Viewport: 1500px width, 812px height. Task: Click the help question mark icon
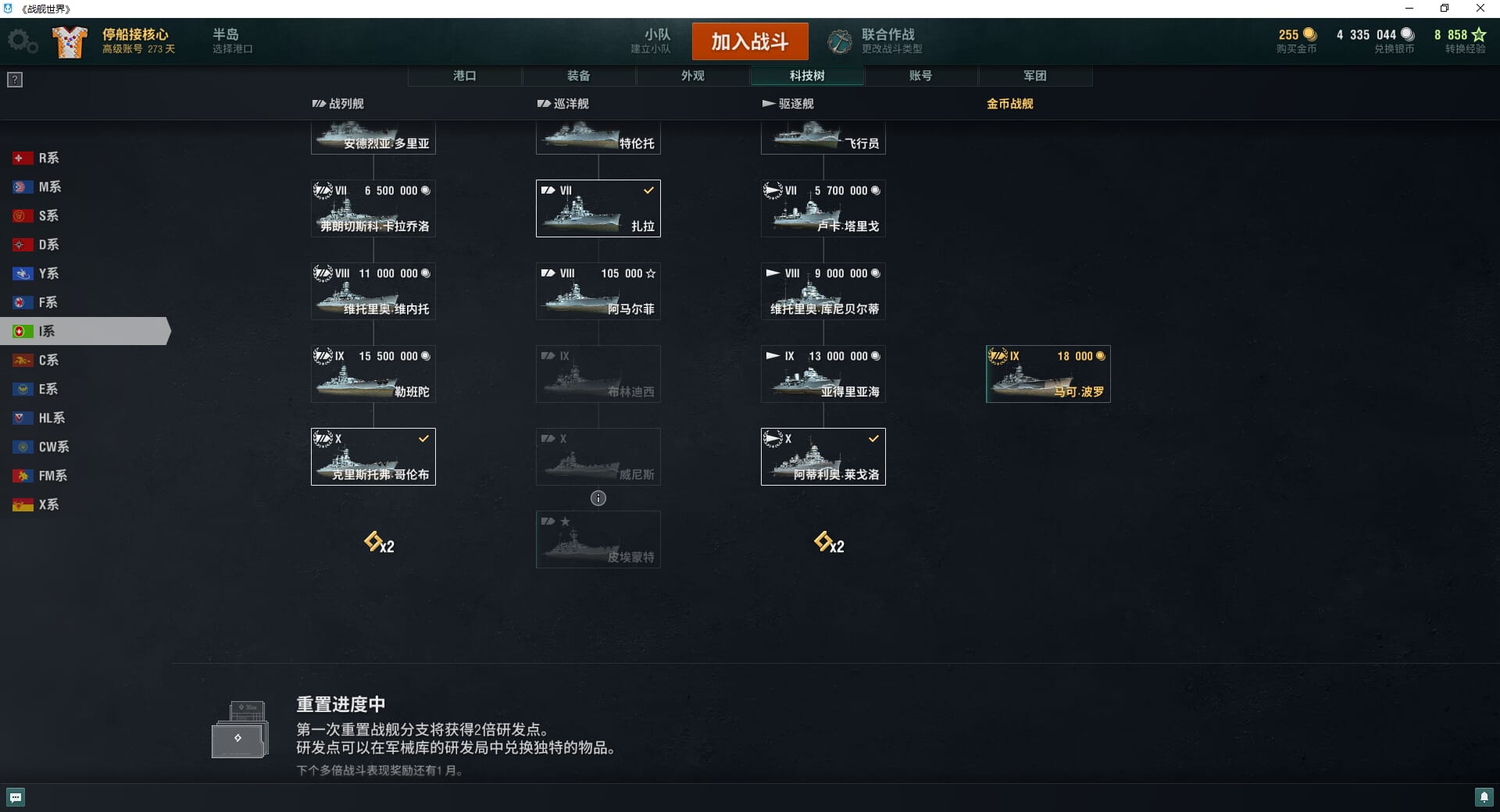tap(15, 80)
